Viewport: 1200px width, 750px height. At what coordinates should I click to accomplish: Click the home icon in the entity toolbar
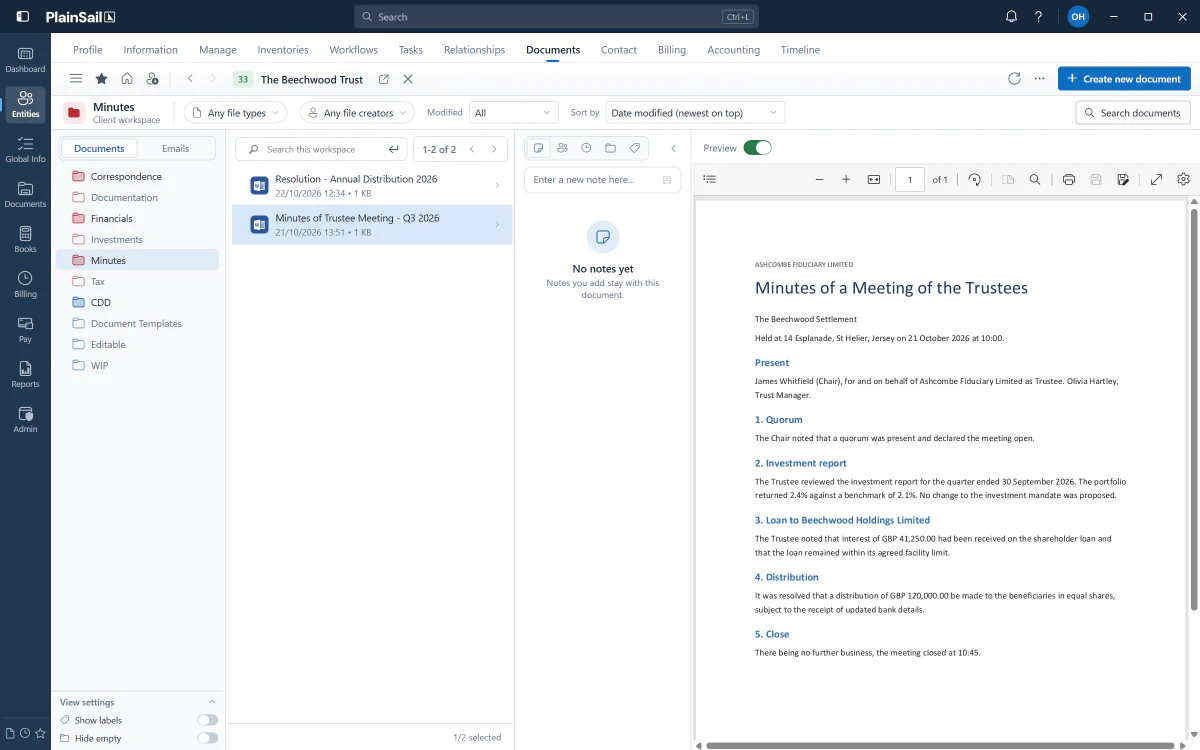(127, 79)
